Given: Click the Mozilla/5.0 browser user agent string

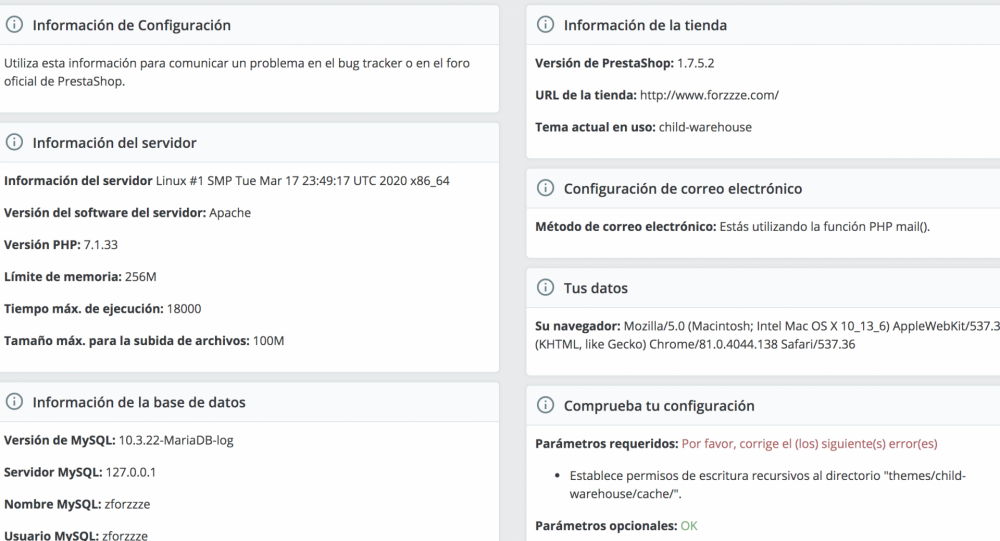Looking at the screenshot, I should (x=767, y=335).
